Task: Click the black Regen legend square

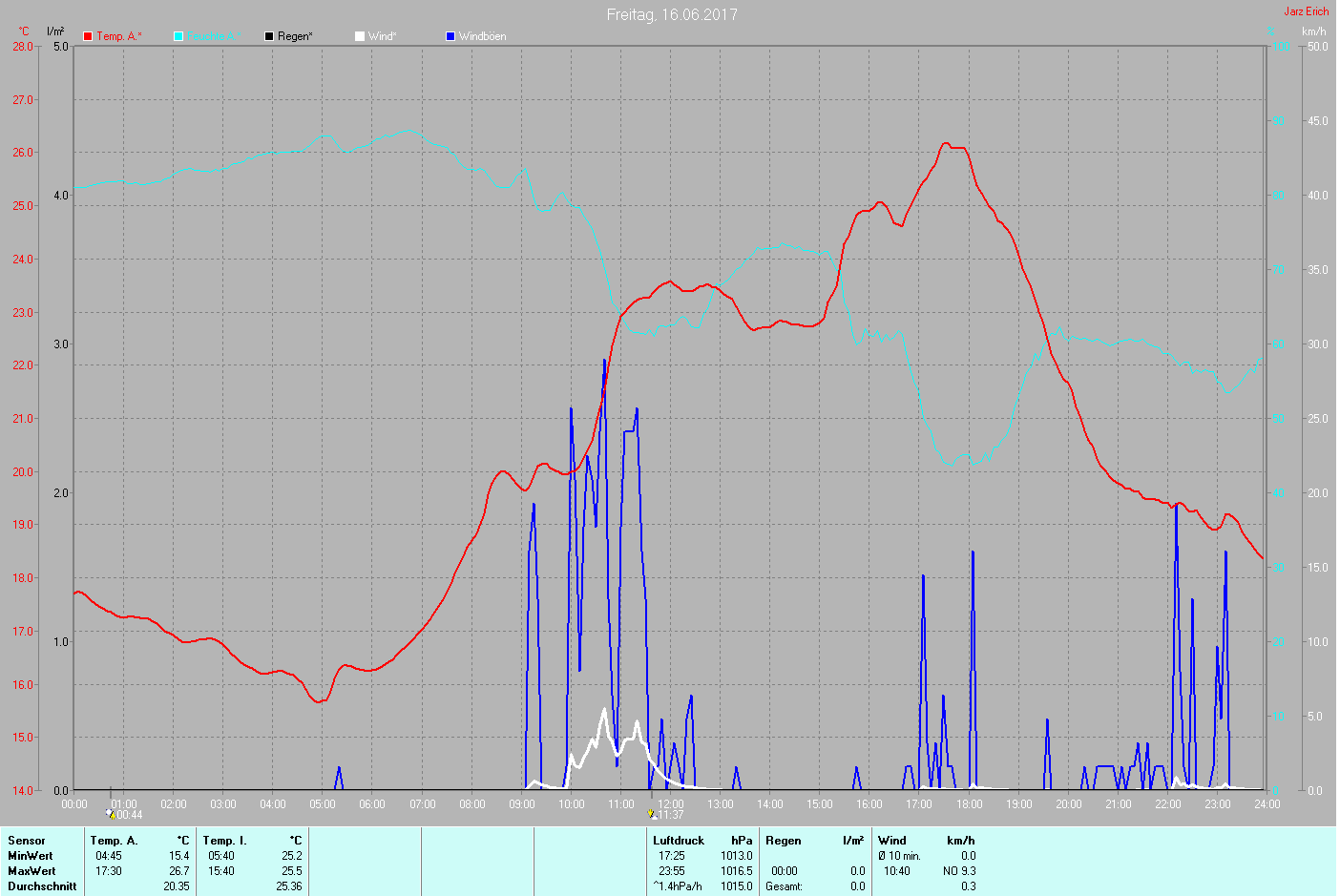Action: coord(269,36)
